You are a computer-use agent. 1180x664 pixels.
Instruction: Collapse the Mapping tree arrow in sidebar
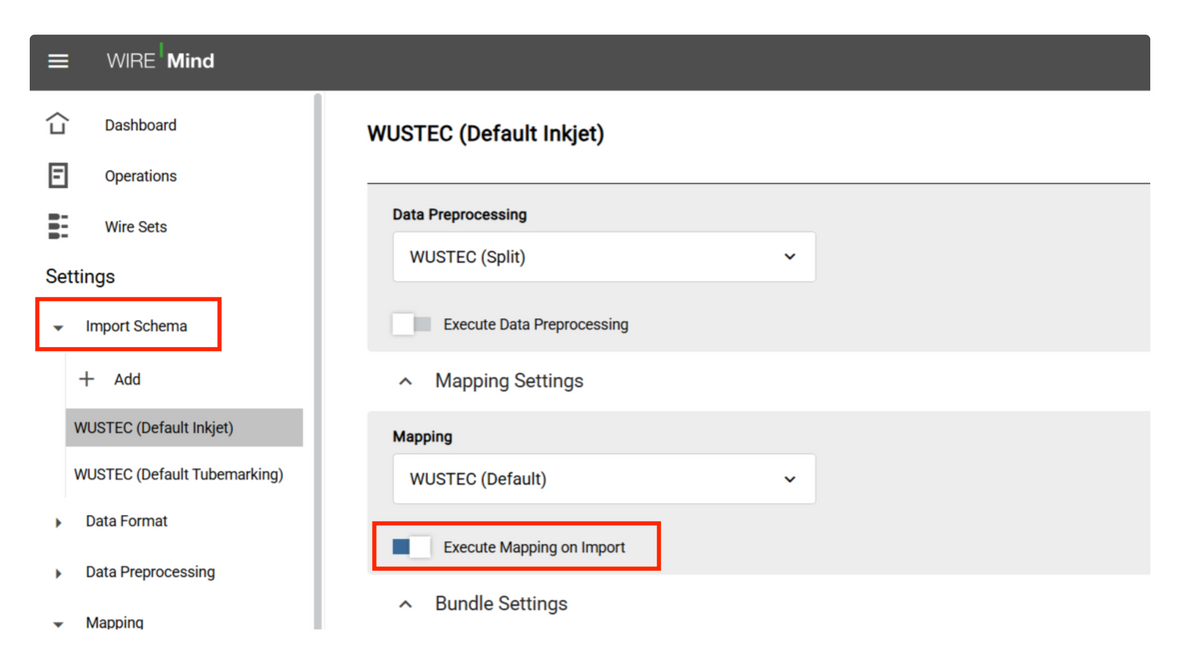click(58, 624)
